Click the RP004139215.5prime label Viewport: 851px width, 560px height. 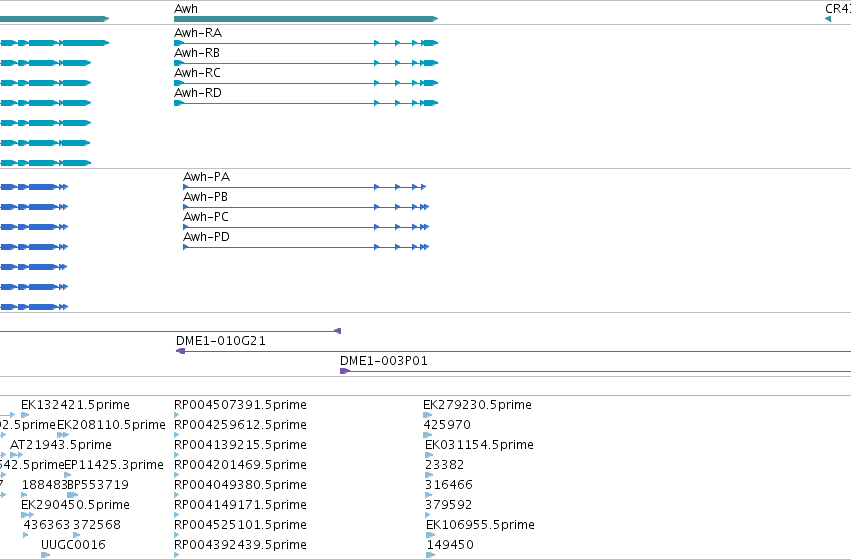pos(240,445)
